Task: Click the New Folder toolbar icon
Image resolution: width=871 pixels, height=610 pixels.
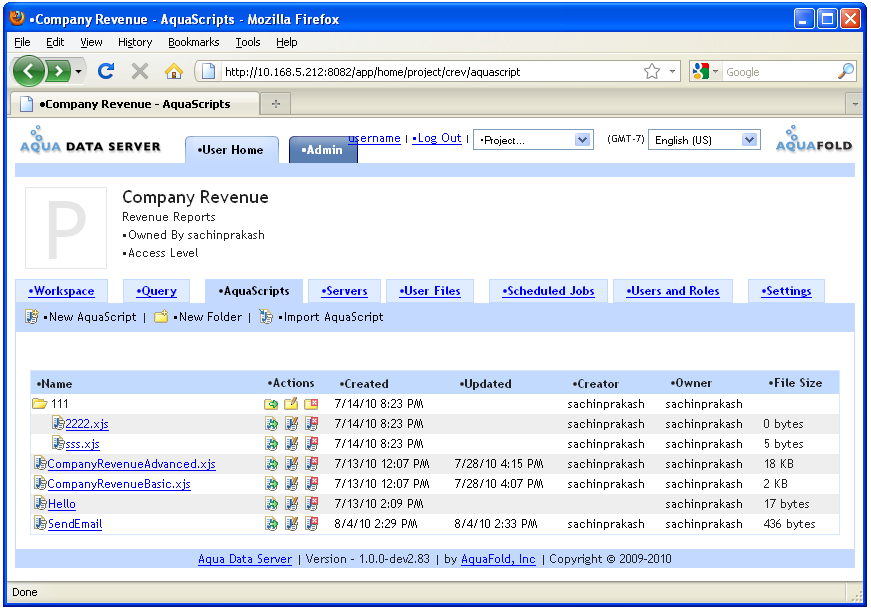Action: coord(161,317)
